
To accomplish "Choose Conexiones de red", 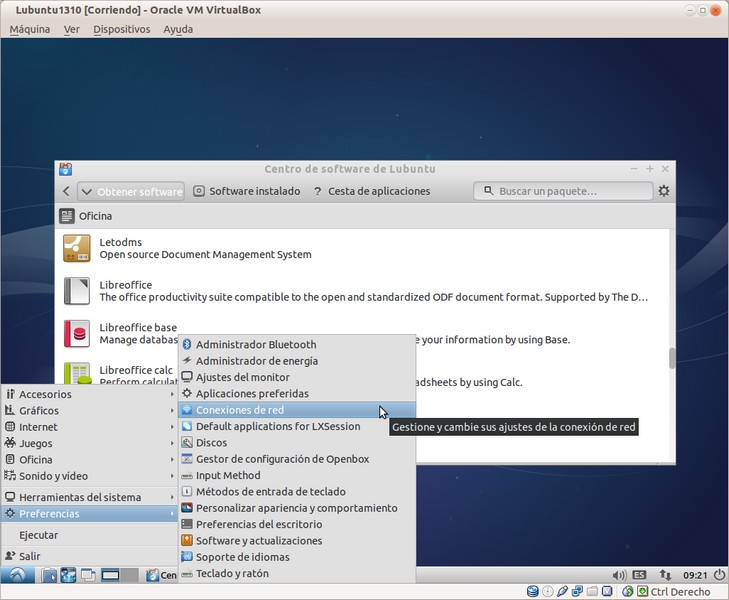I will click(x=297, y=410).
